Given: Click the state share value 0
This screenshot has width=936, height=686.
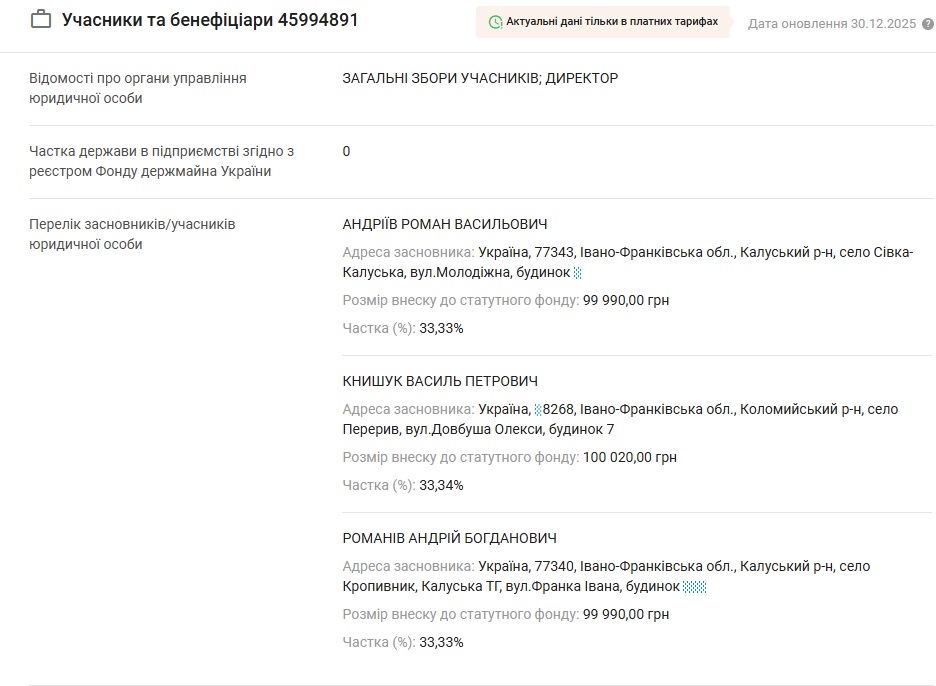Looking at the screenshot, I should point(347,151).
